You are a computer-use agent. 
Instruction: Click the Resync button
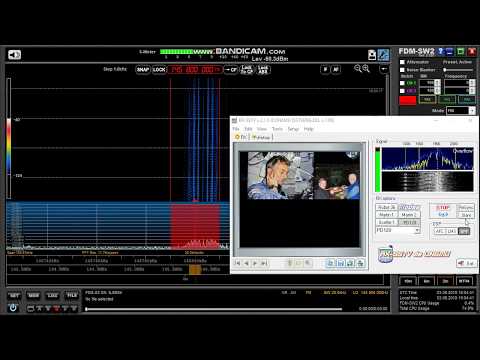coord(466,208)
